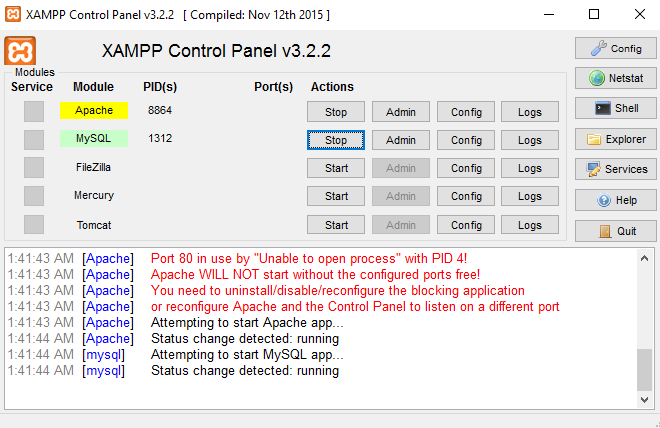Start the Mercury module

tap(336, 196)
